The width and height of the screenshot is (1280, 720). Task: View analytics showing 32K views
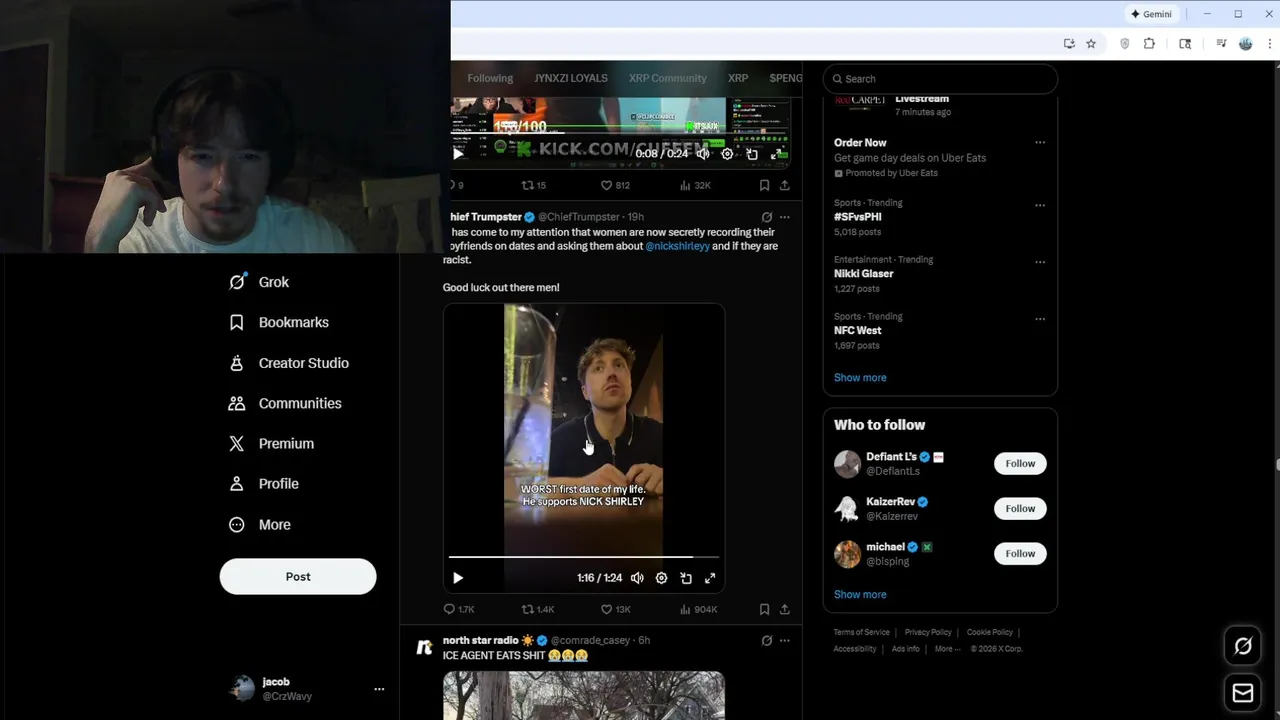coord(695,185)
